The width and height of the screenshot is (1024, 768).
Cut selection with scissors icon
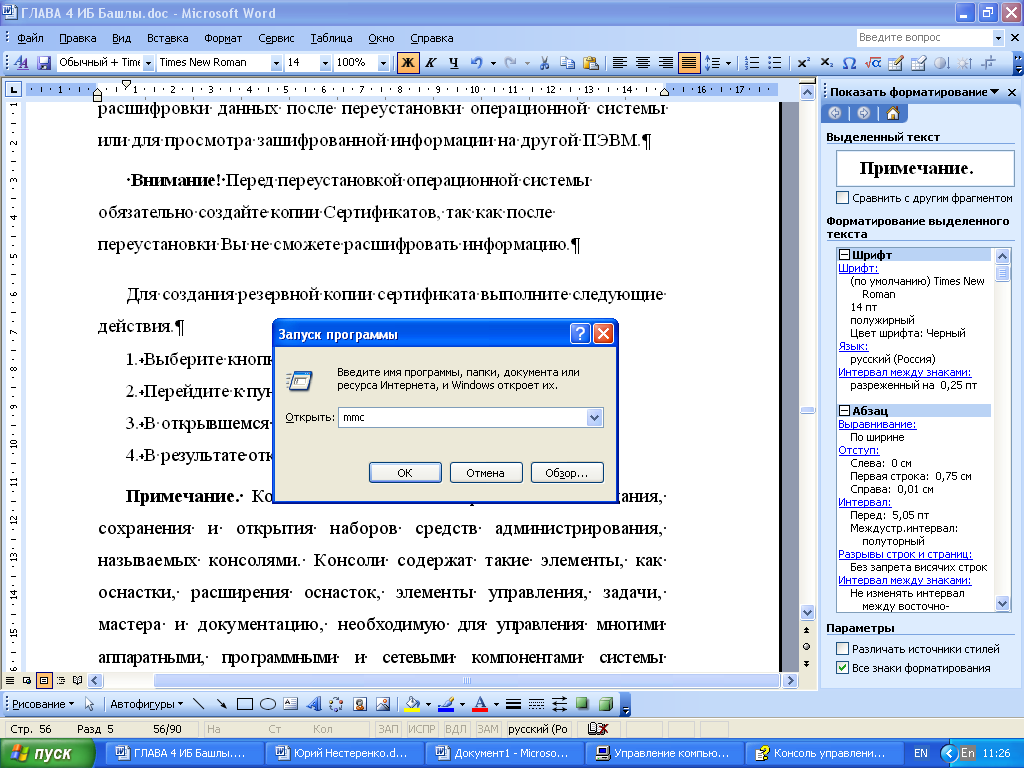[544, 63]
